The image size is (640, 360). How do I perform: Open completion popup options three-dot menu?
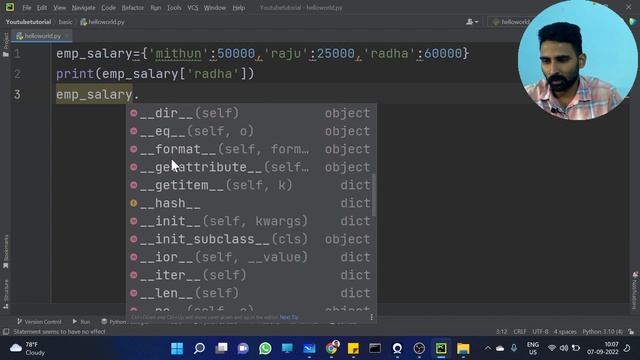(371, 317)
